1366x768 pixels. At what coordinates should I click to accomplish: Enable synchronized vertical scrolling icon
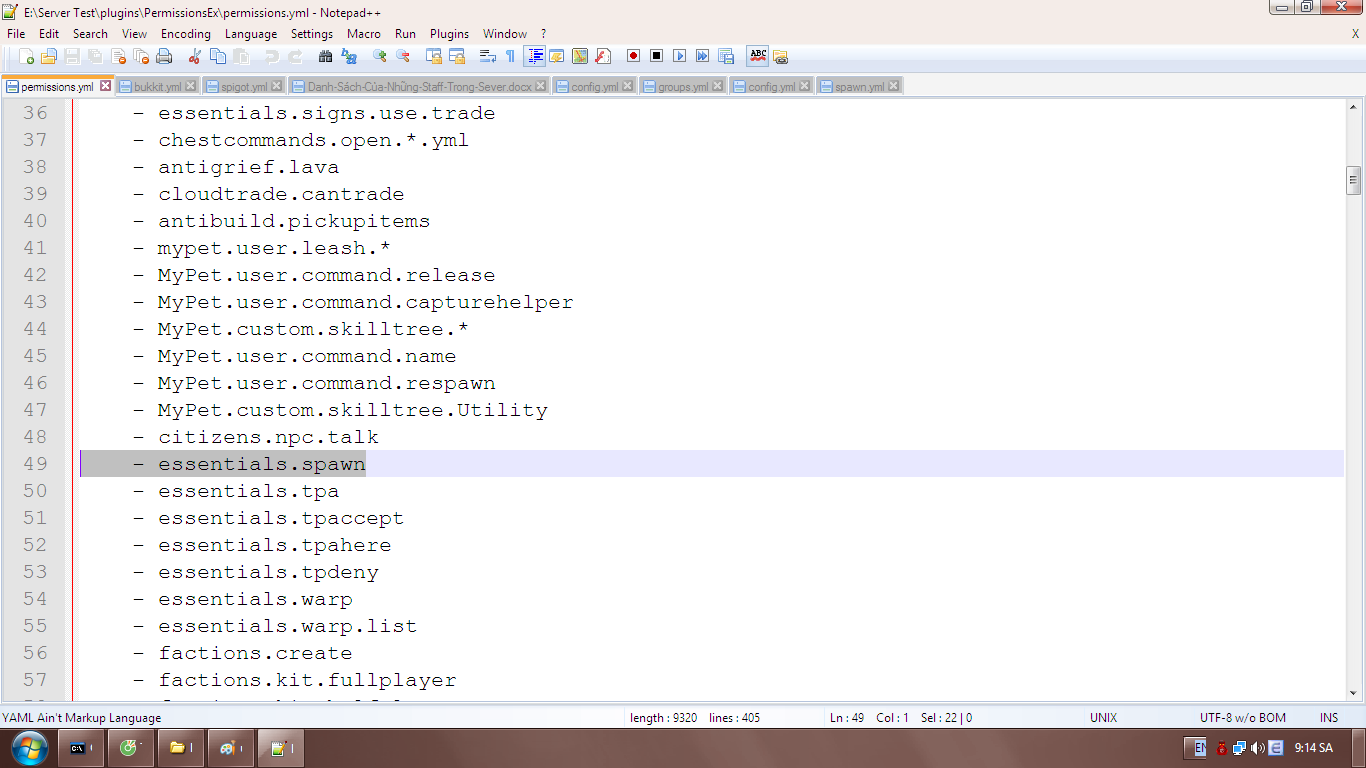point(433,56)
